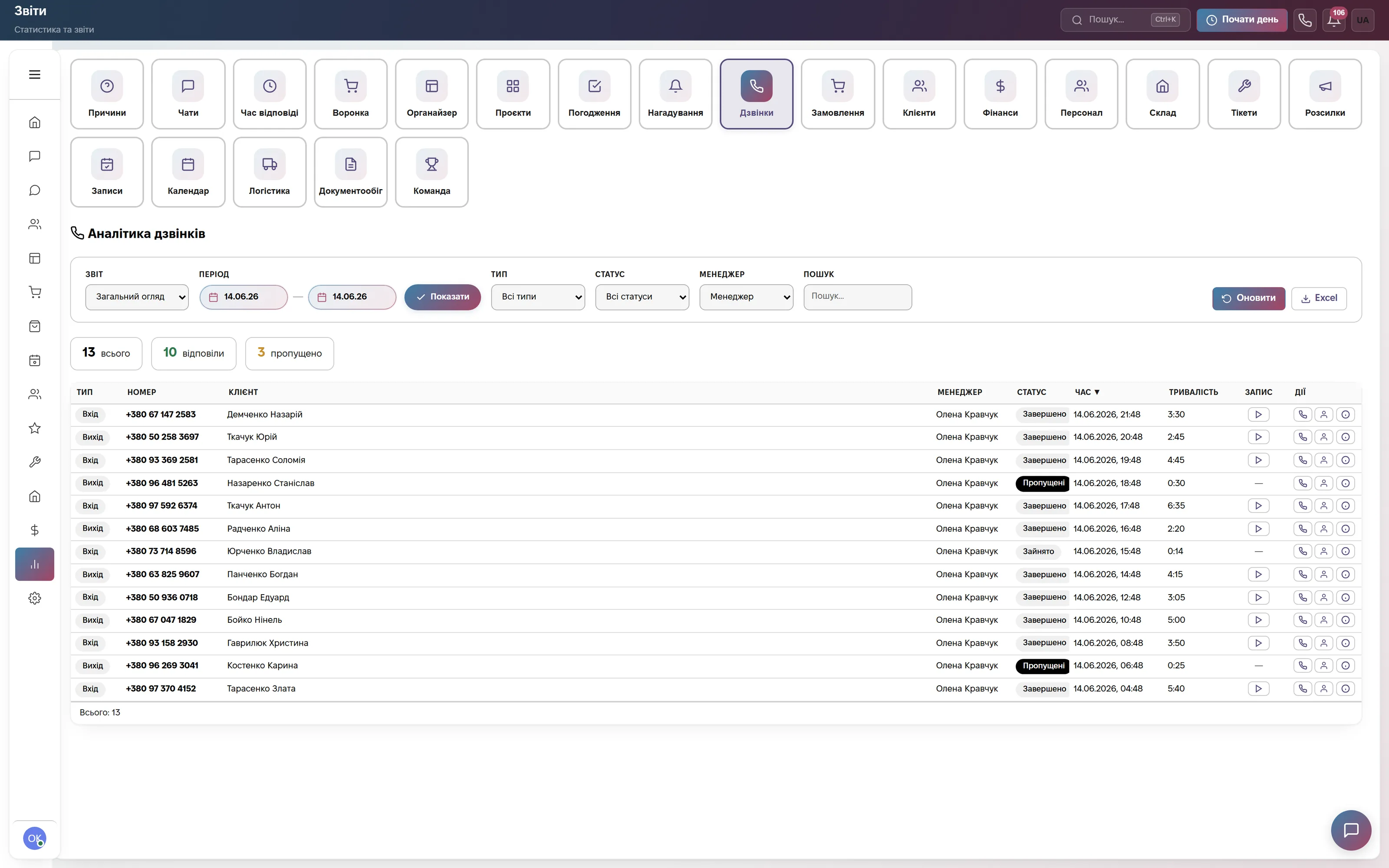Click the Почати день button
This screenshot has width=1389, height=868.
click(x=1242, y=20)
